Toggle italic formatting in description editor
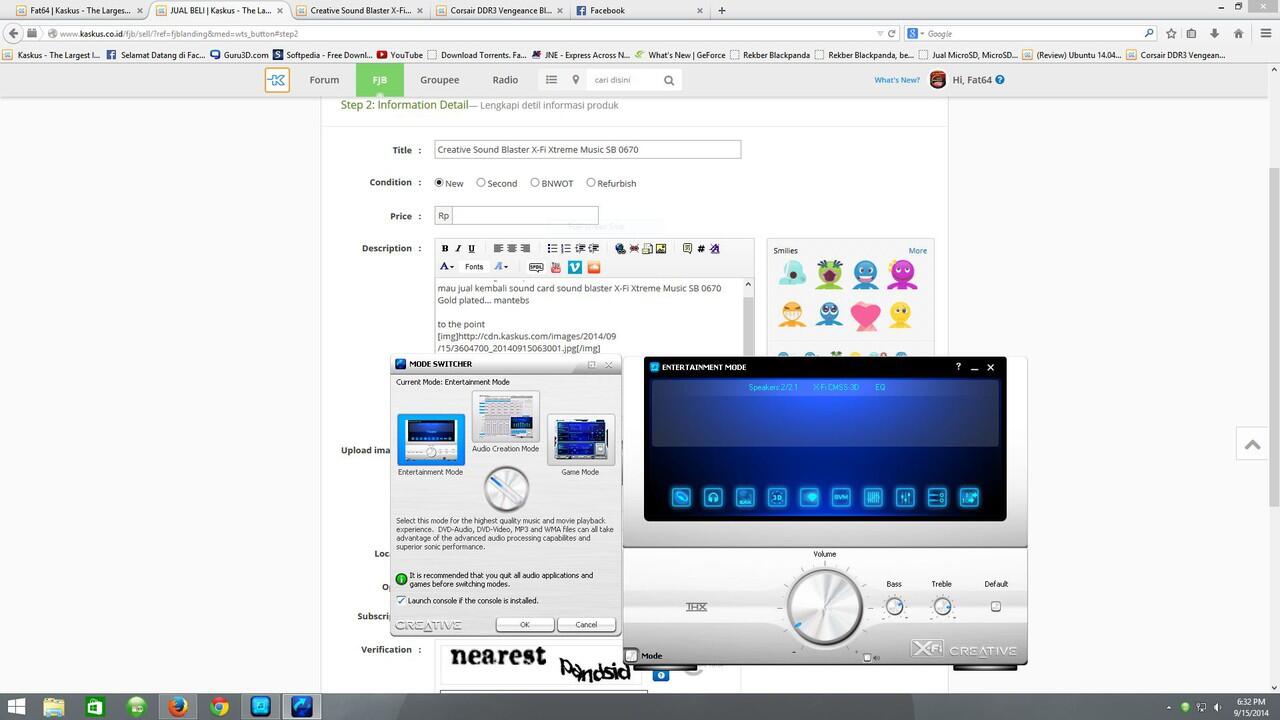 458,248
